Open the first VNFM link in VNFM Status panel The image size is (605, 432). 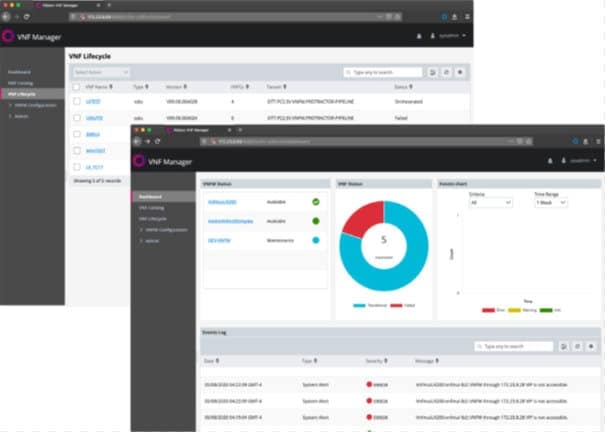(x=222, y=202)
